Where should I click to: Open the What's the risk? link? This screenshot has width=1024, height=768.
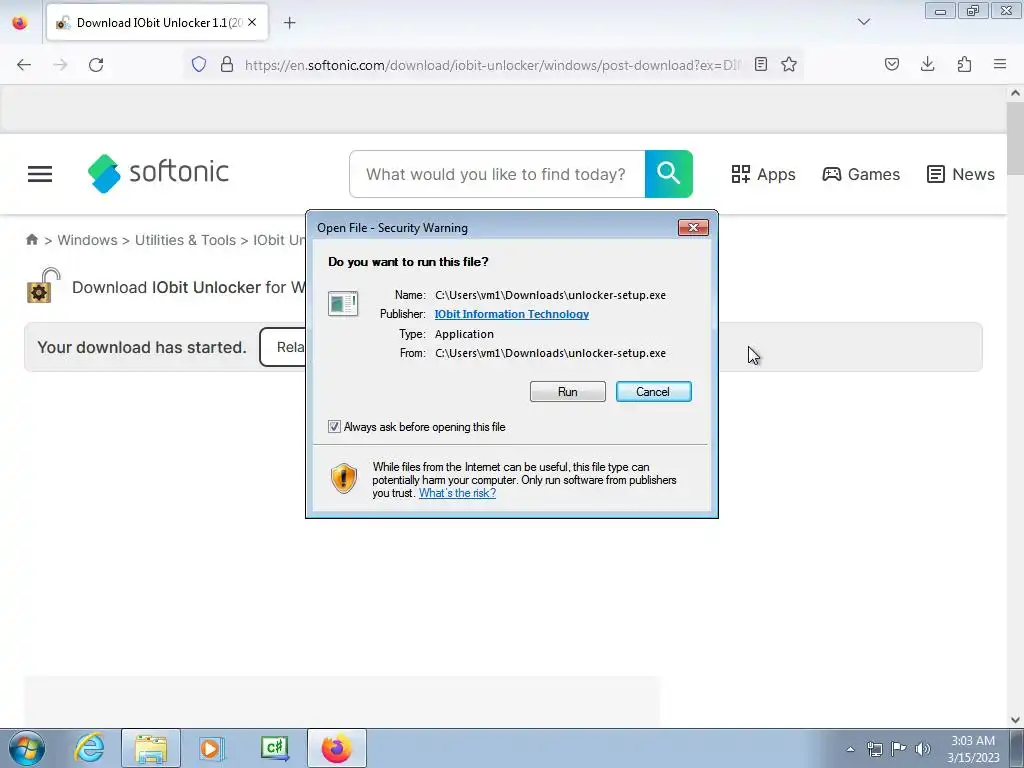coord(457,493)
